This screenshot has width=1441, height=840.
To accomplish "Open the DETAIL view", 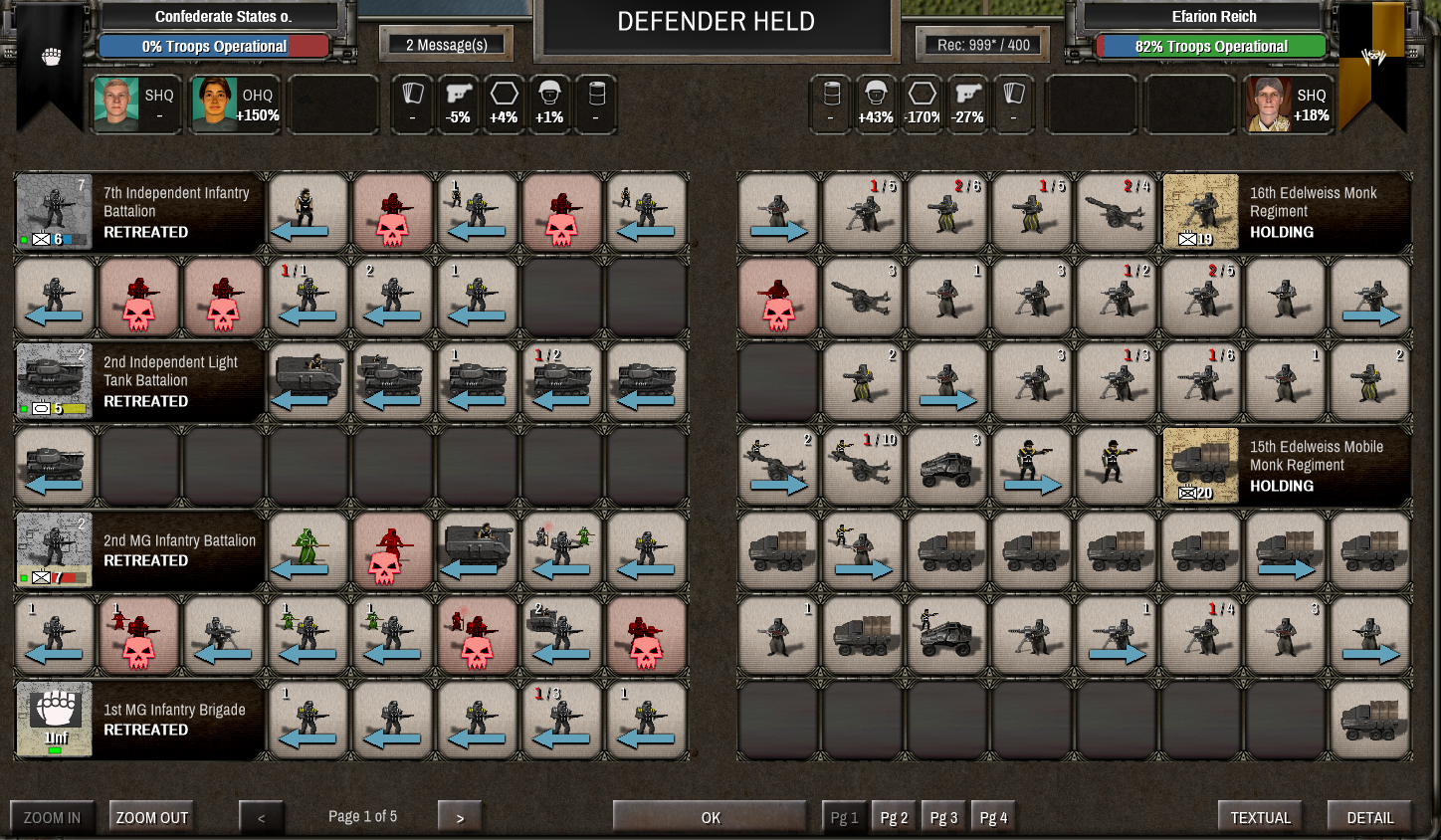I will pos(1370,817).
